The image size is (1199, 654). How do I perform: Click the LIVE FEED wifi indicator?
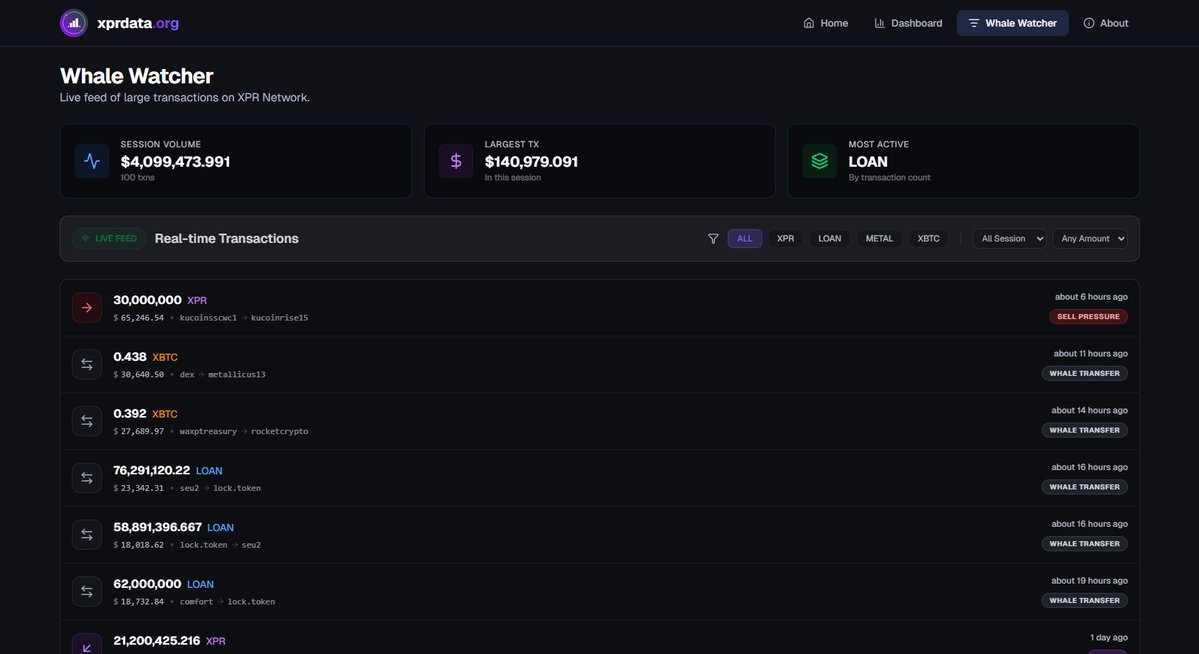(109, 239)
